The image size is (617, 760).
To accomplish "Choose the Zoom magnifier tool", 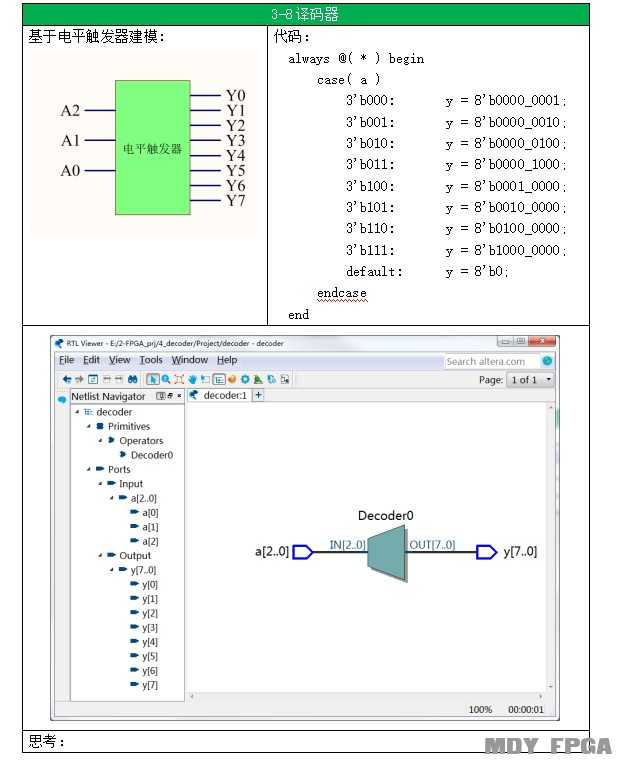I will click(166, 380).
